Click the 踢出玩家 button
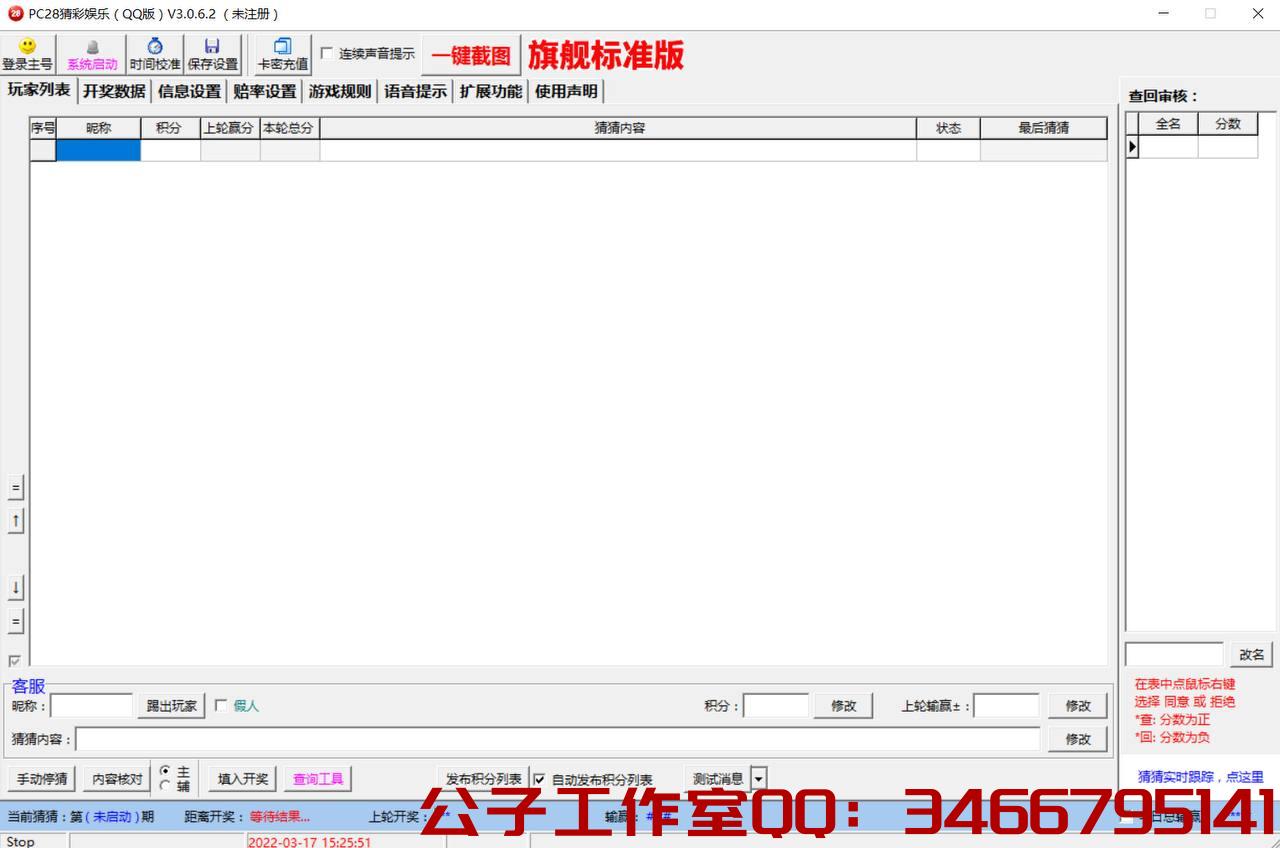1280x848 pixels. click(171, 706)
